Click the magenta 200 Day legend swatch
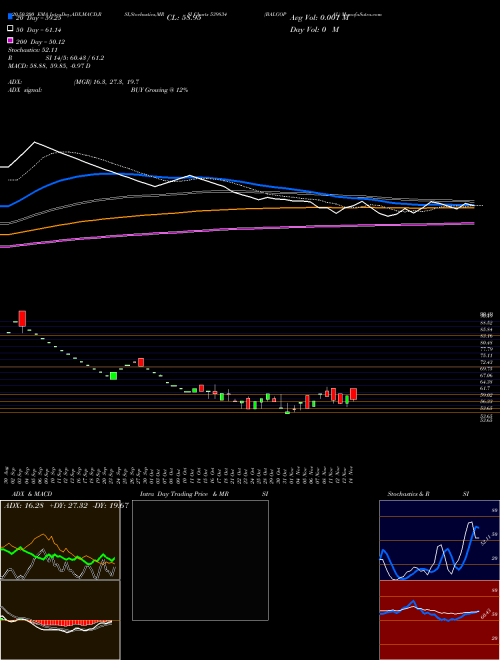 click(x=10, y=41)
